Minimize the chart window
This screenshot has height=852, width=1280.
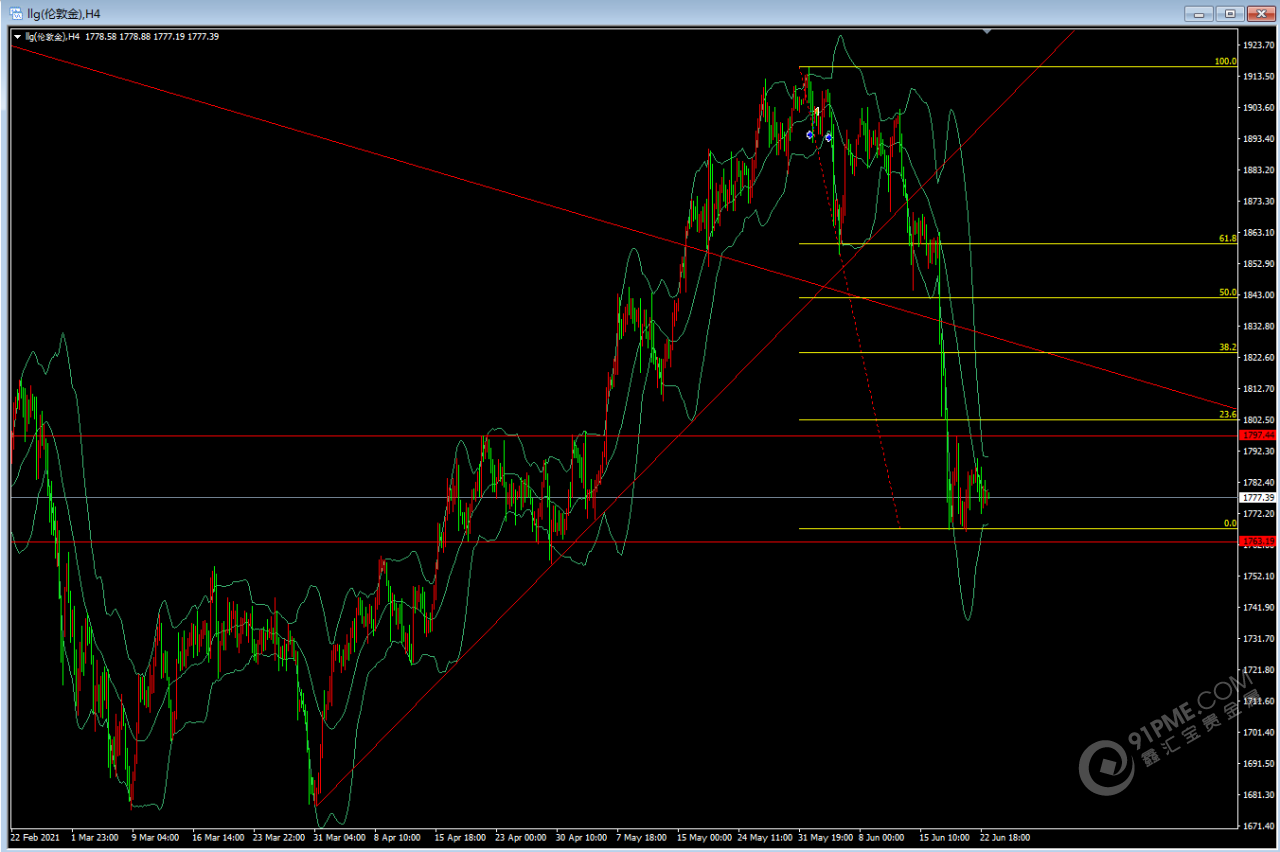coord(1199,13)
